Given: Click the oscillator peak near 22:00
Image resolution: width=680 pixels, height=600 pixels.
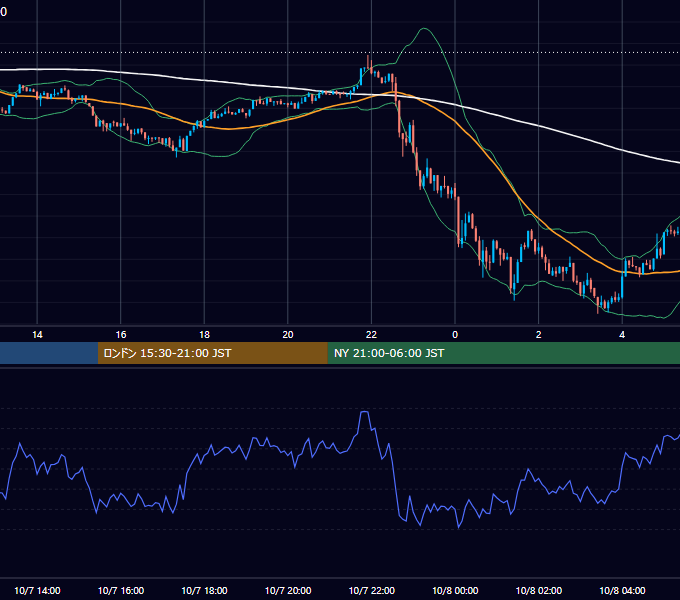Looking at the screenshot, I should tap(364, 412).
